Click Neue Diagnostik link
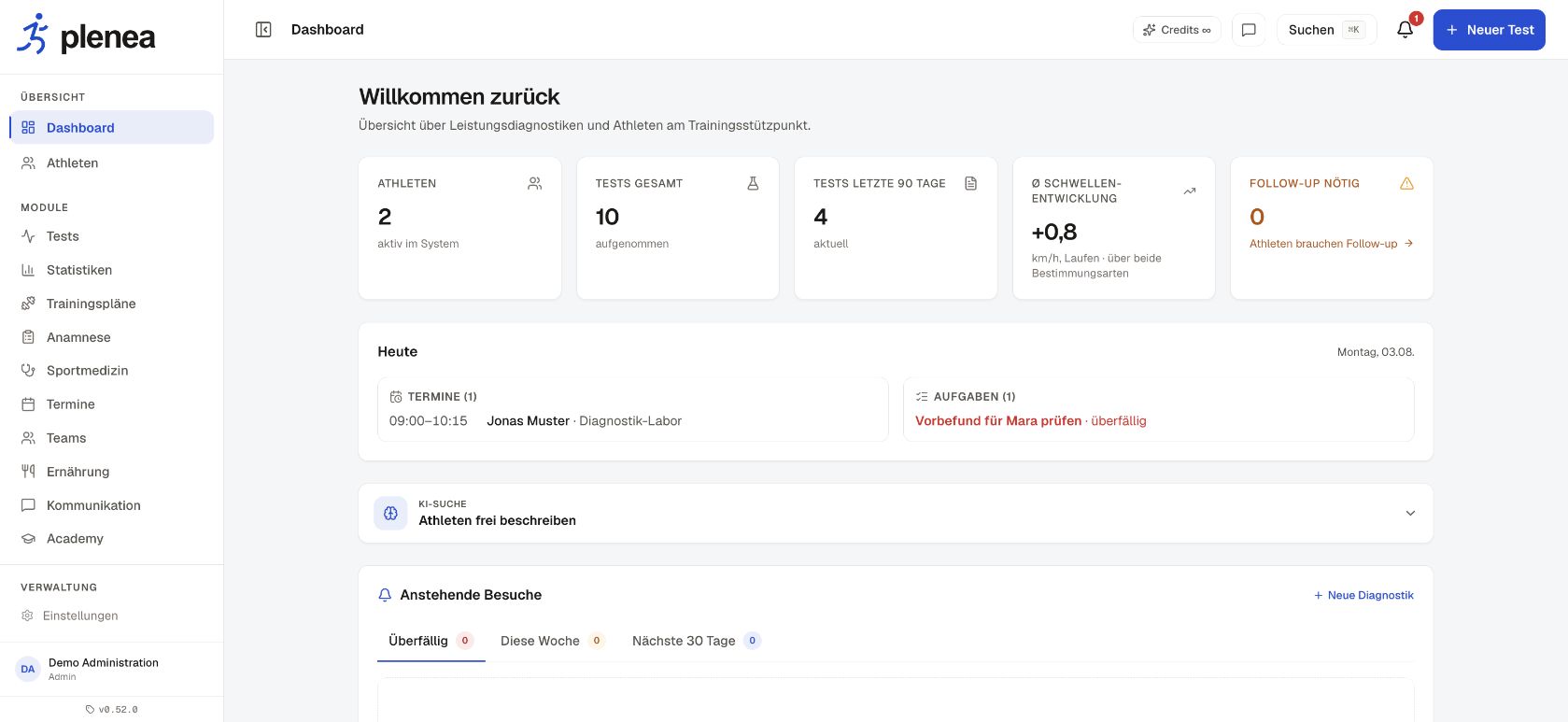1568x722 pixels. pos(1363,595)
